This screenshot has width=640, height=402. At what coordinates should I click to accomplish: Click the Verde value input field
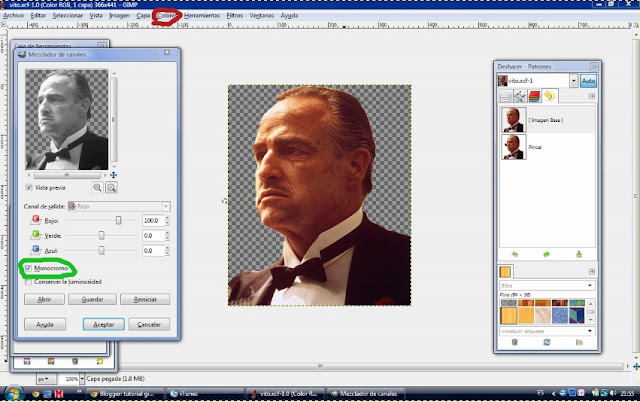(153, 235)
